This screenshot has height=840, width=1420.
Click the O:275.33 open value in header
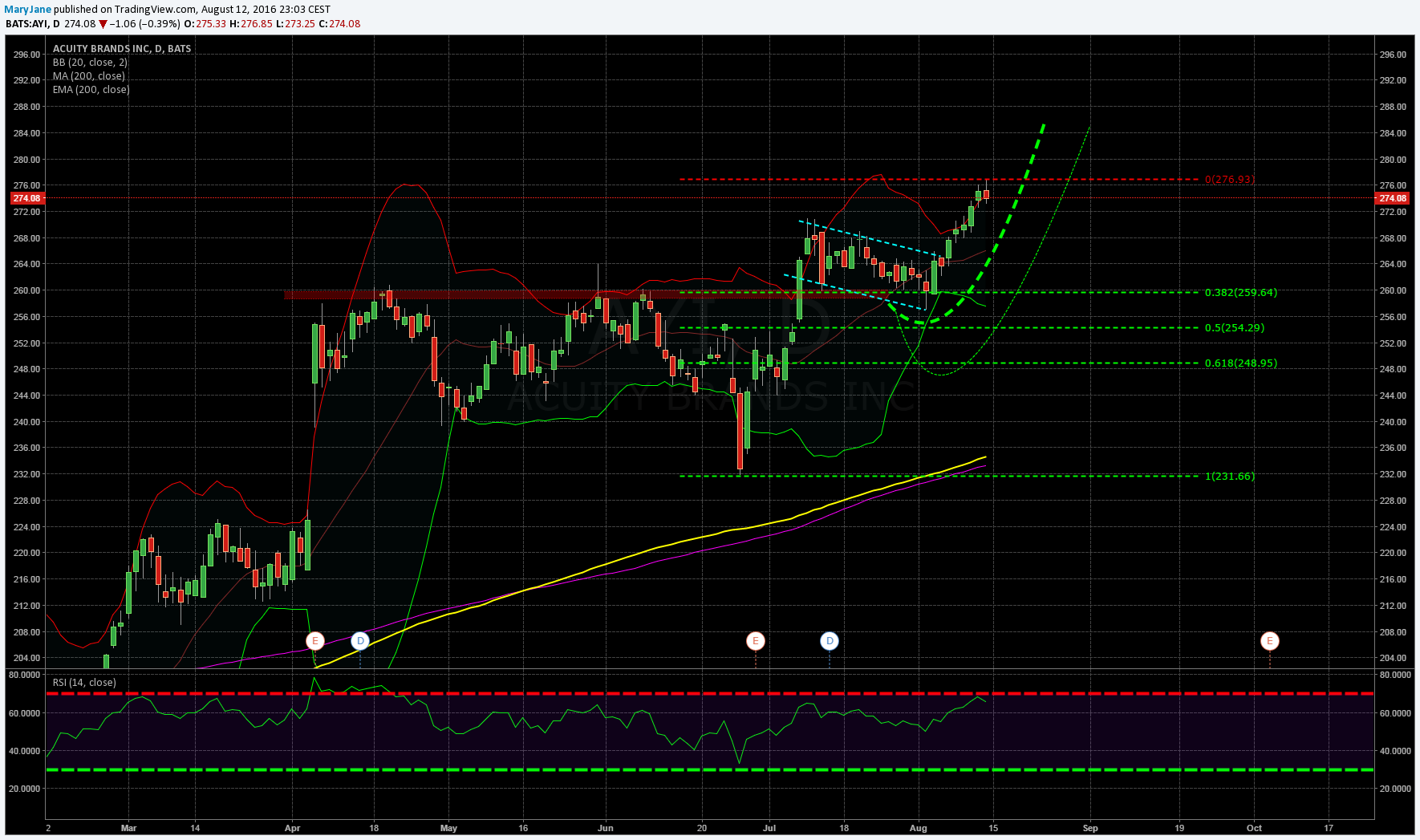pos(205,24)
